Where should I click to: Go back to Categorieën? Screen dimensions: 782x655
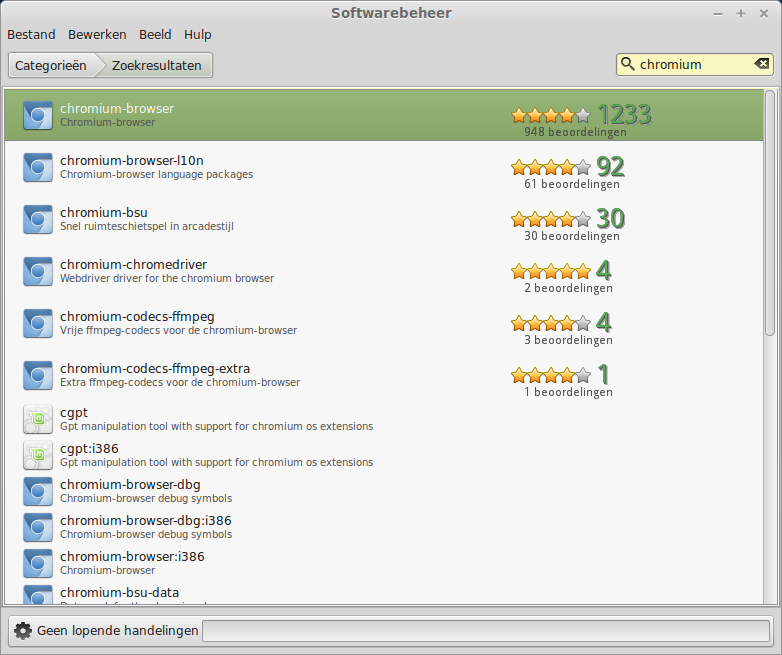(x=51, y=65)
